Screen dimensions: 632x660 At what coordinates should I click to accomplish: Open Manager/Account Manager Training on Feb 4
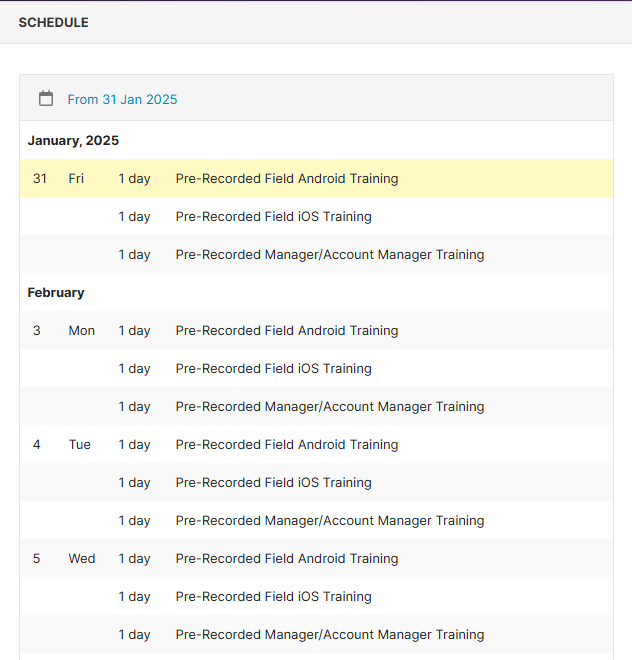point(329,521)
